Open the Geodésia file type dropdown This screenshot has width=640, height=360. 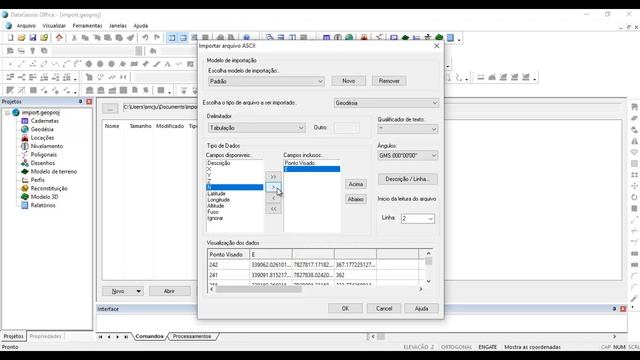(386, 103)
